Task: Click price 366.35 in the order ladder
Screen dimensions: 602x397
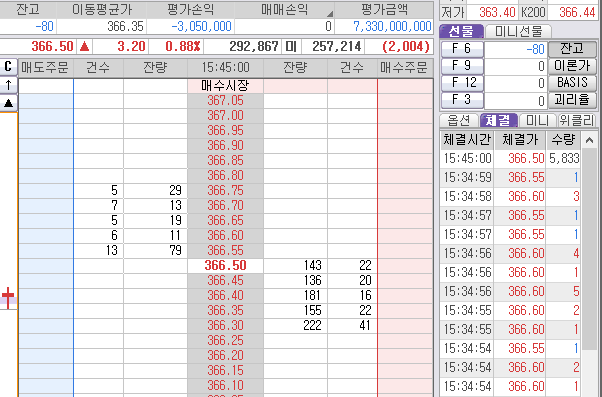Action: coord(225,310)
